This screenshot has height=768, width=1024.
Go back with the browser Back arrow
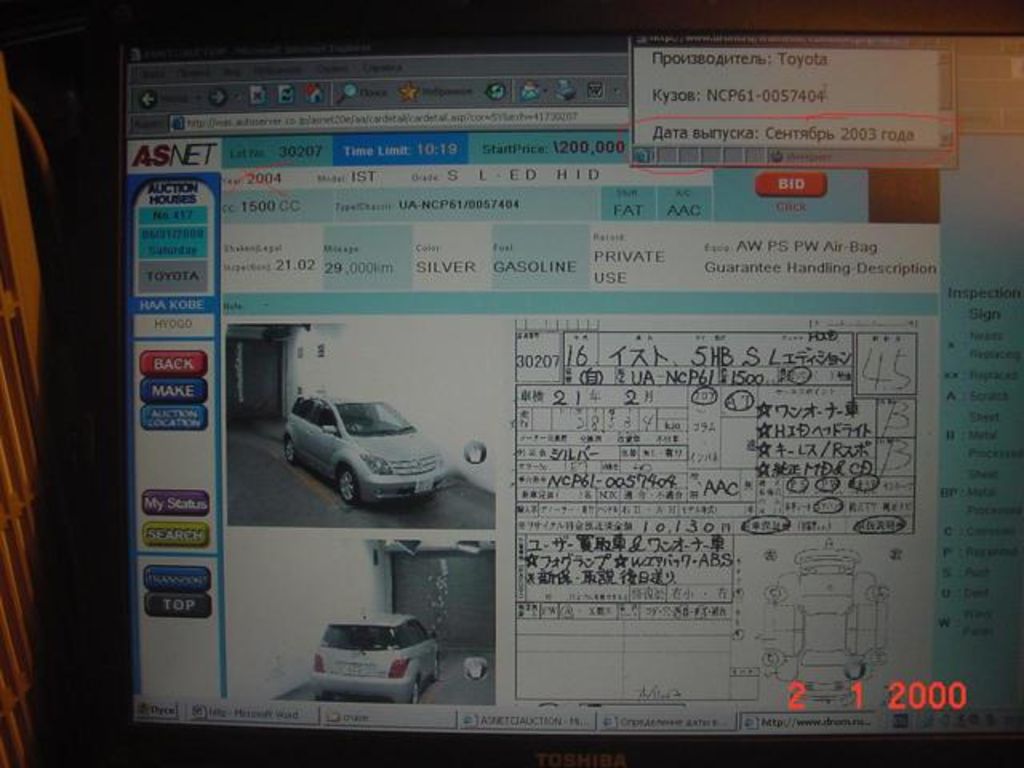coord(148,99)
